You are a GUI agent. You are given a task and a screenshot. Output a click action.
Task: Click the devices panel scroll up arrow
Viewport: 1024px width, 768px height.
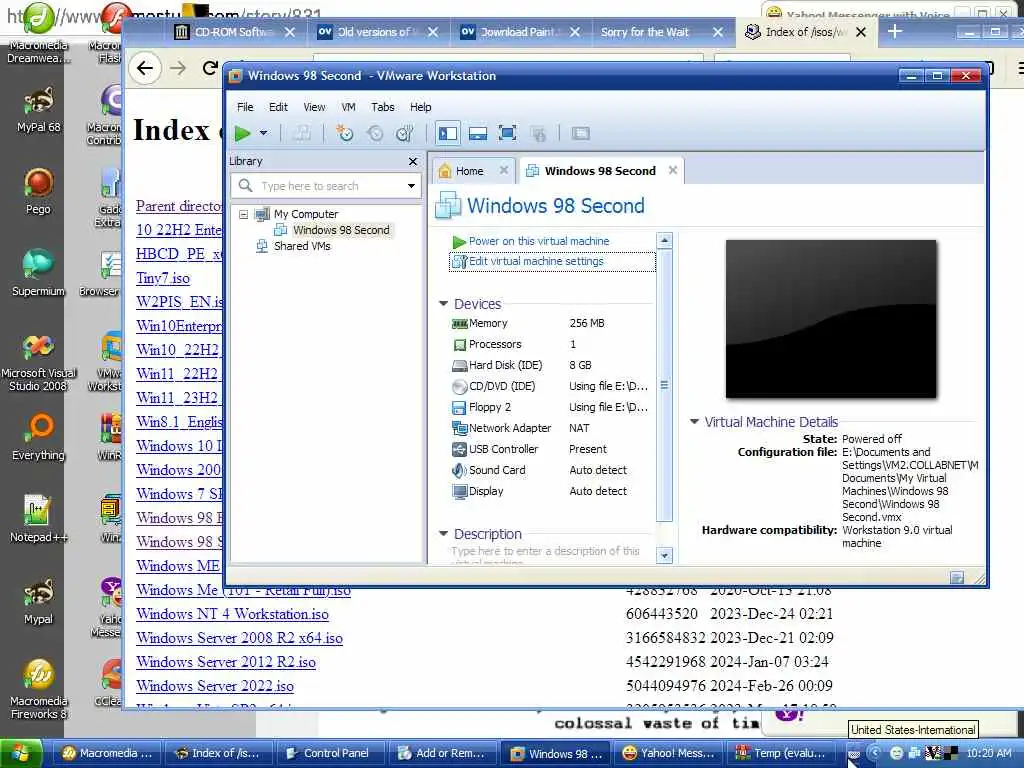click(664, 240)
